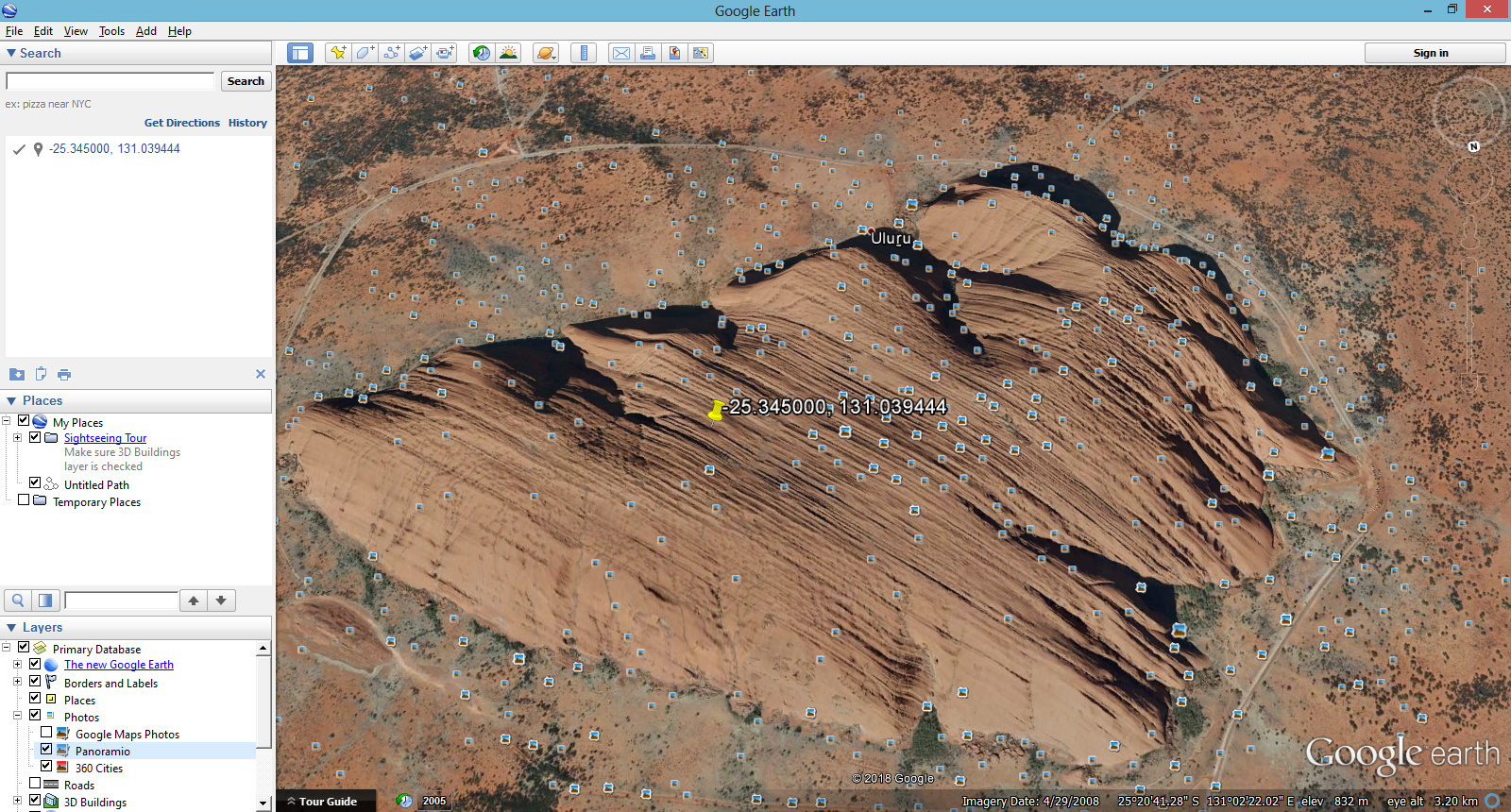
Task: Expand the Borders and Labels layer
Action: click(x=17, y=682)
